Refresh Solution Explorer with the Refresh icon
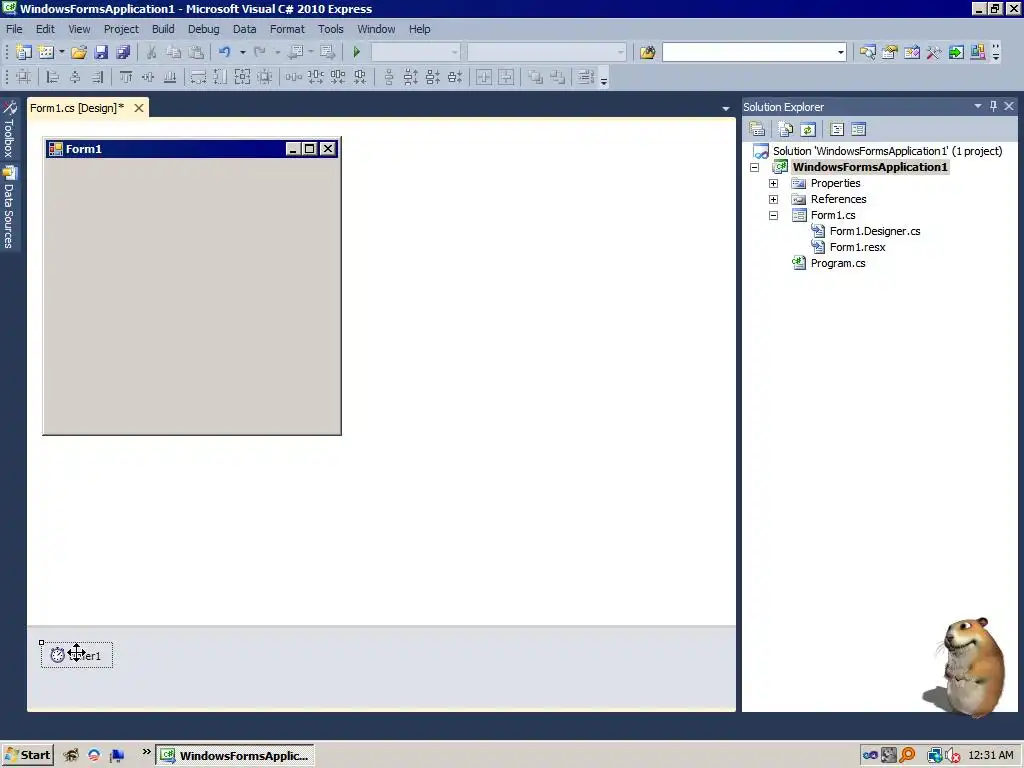The width and height of the screenshot is (1024, 768). coord(808,129)
